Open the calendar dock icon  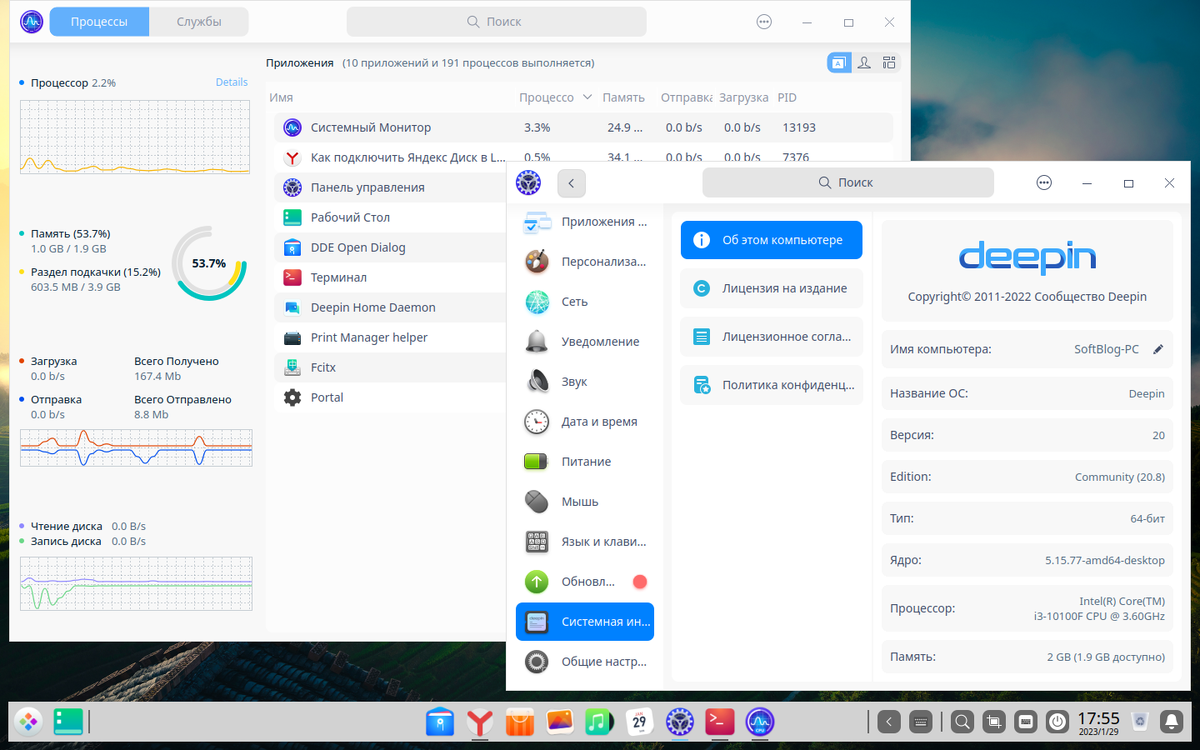640,720
